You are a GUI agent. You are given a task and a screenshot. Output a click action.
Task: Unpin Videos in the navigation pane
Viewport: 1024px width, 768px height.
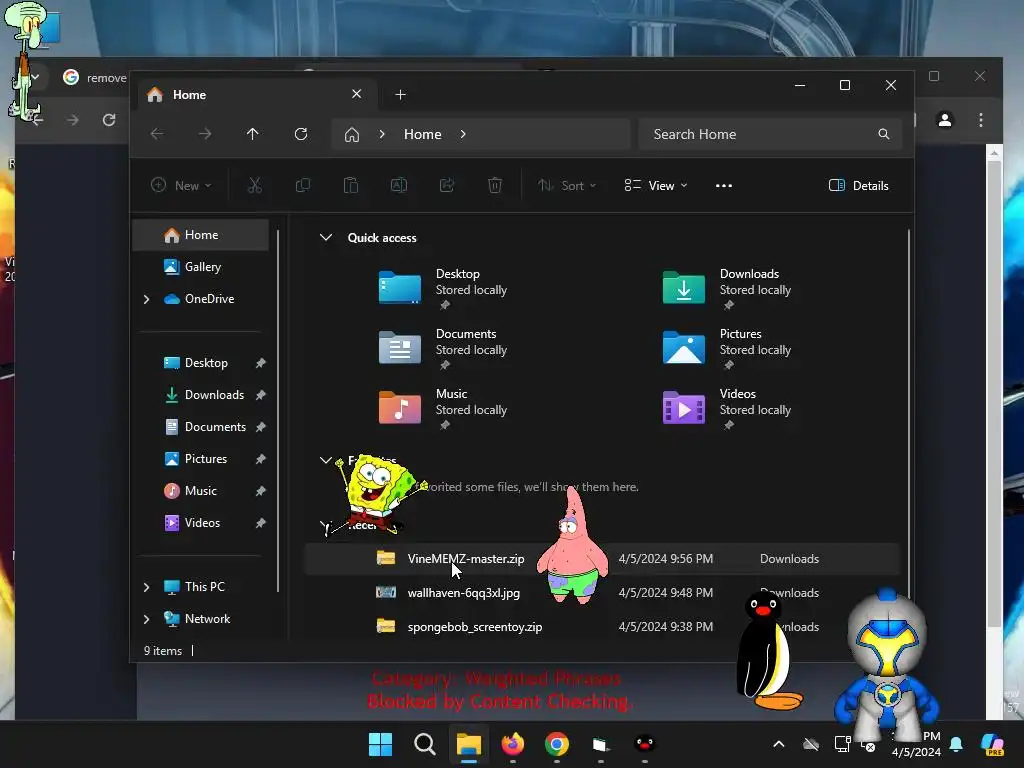coord(261,522)
